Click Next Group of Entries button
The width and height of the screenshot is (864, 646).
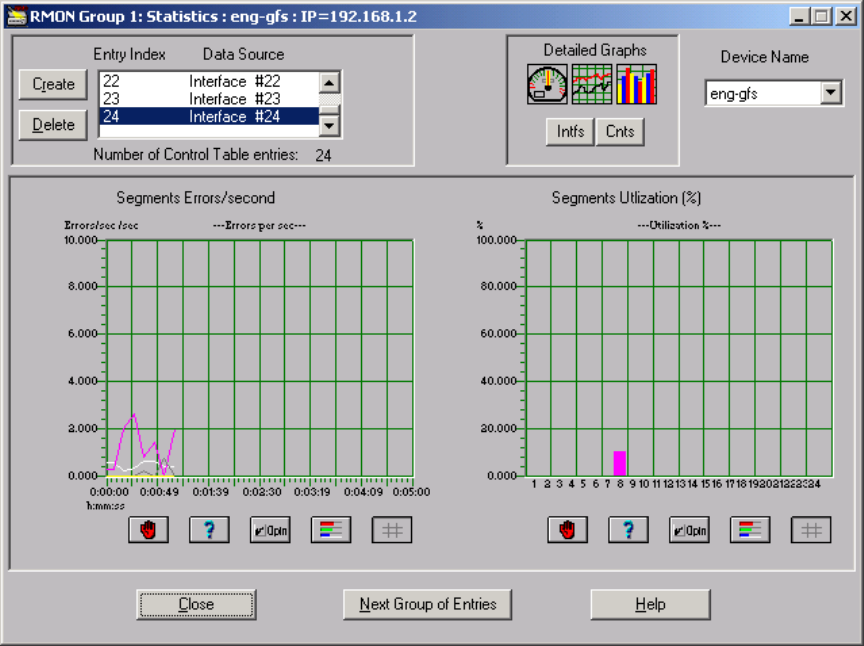427,604
